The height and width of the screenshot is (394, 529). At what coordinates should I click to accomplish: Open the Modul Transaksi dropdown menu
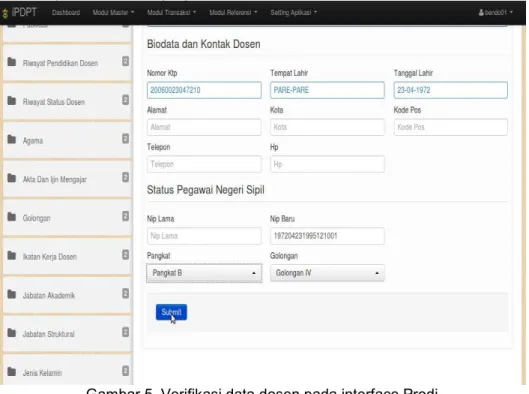point(171,12)
